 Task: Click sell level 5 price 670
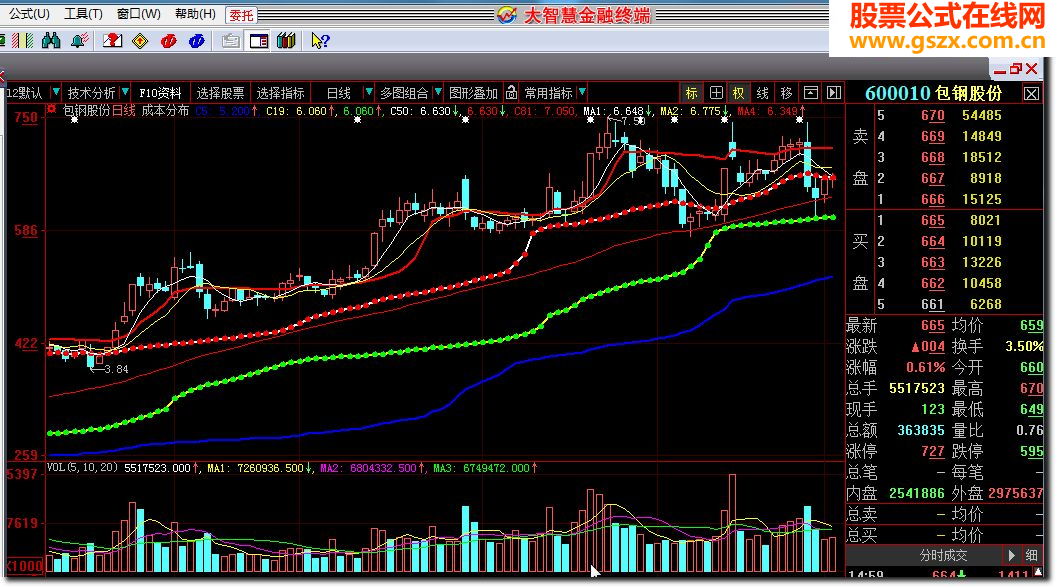coord(933,115)
